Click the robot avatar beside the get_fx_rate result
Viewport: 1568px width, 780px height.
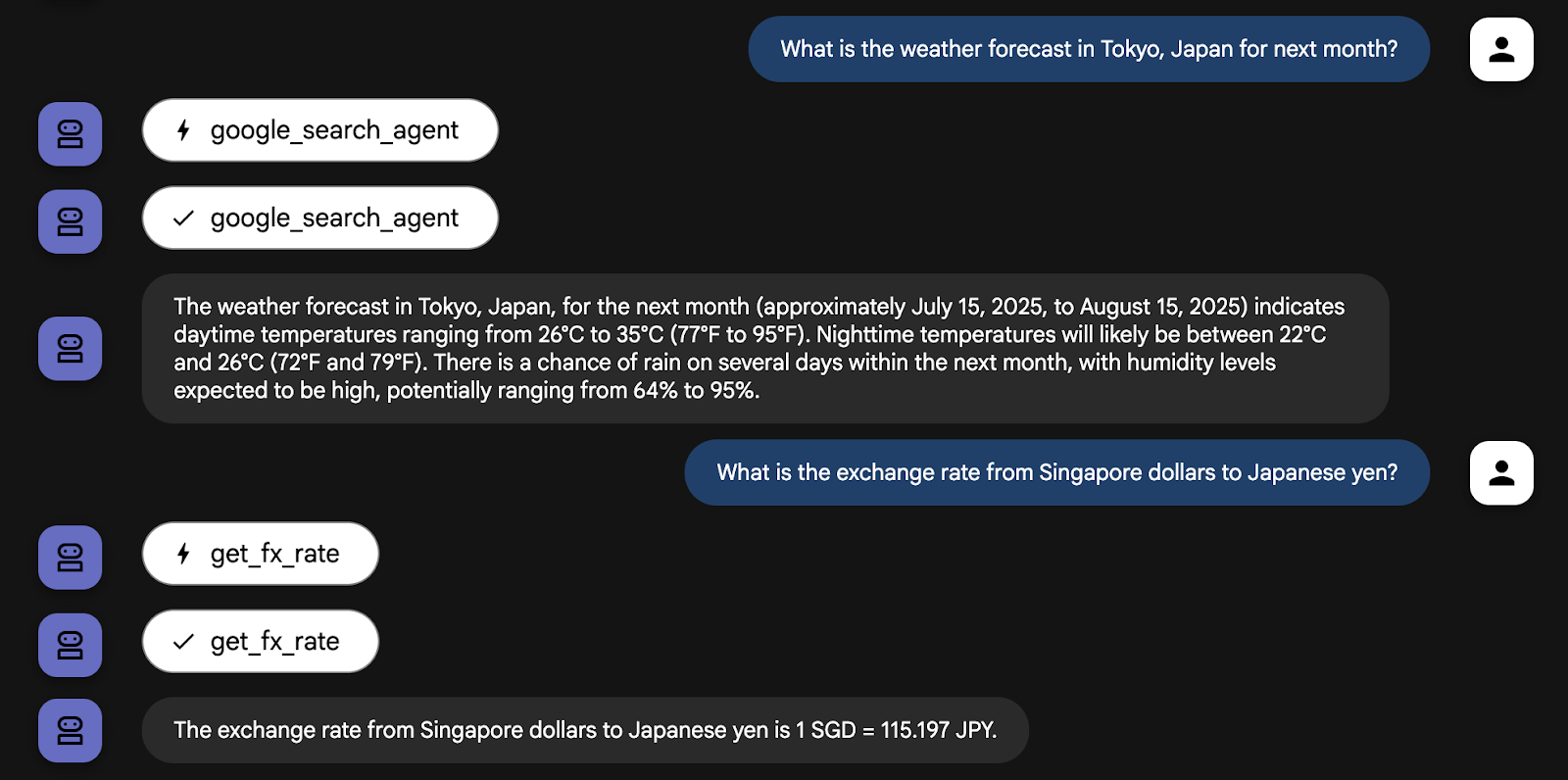[70, 645]
